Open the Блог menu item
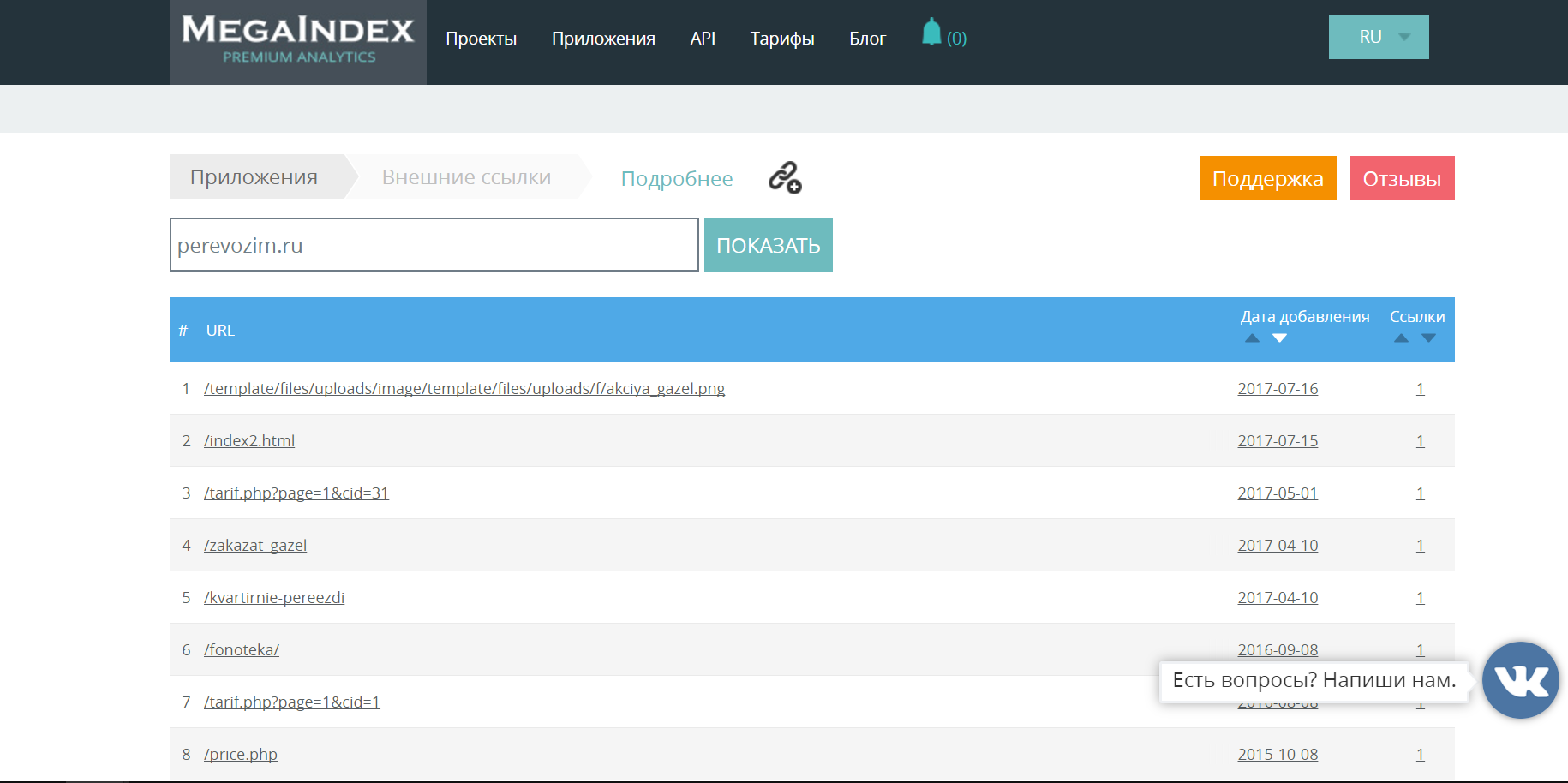The height and width of the screenshot is (783, 1568). pyautogui.click(x=867, y=39)
